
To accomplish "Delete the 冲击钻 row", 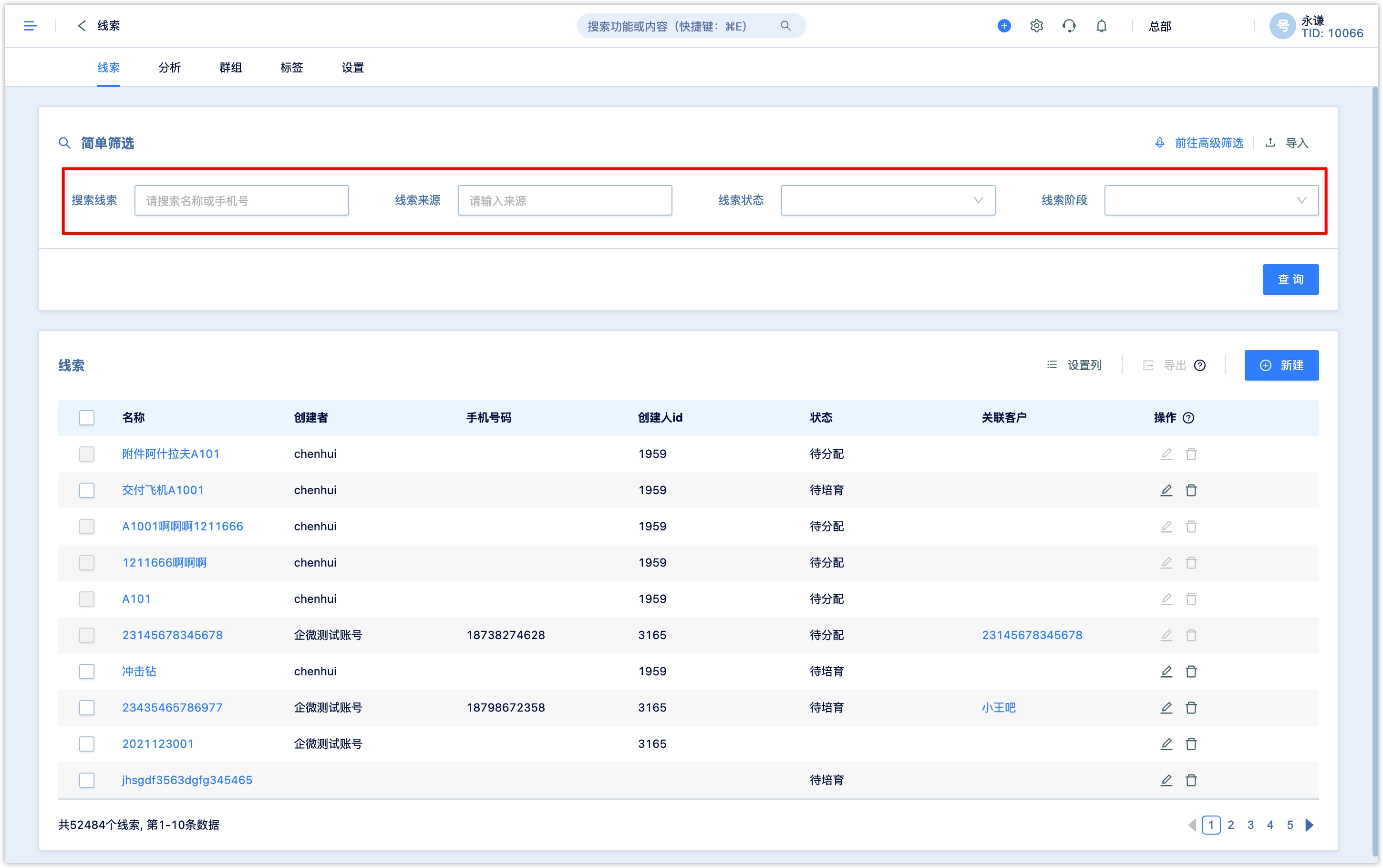I will coord(1191,671).
